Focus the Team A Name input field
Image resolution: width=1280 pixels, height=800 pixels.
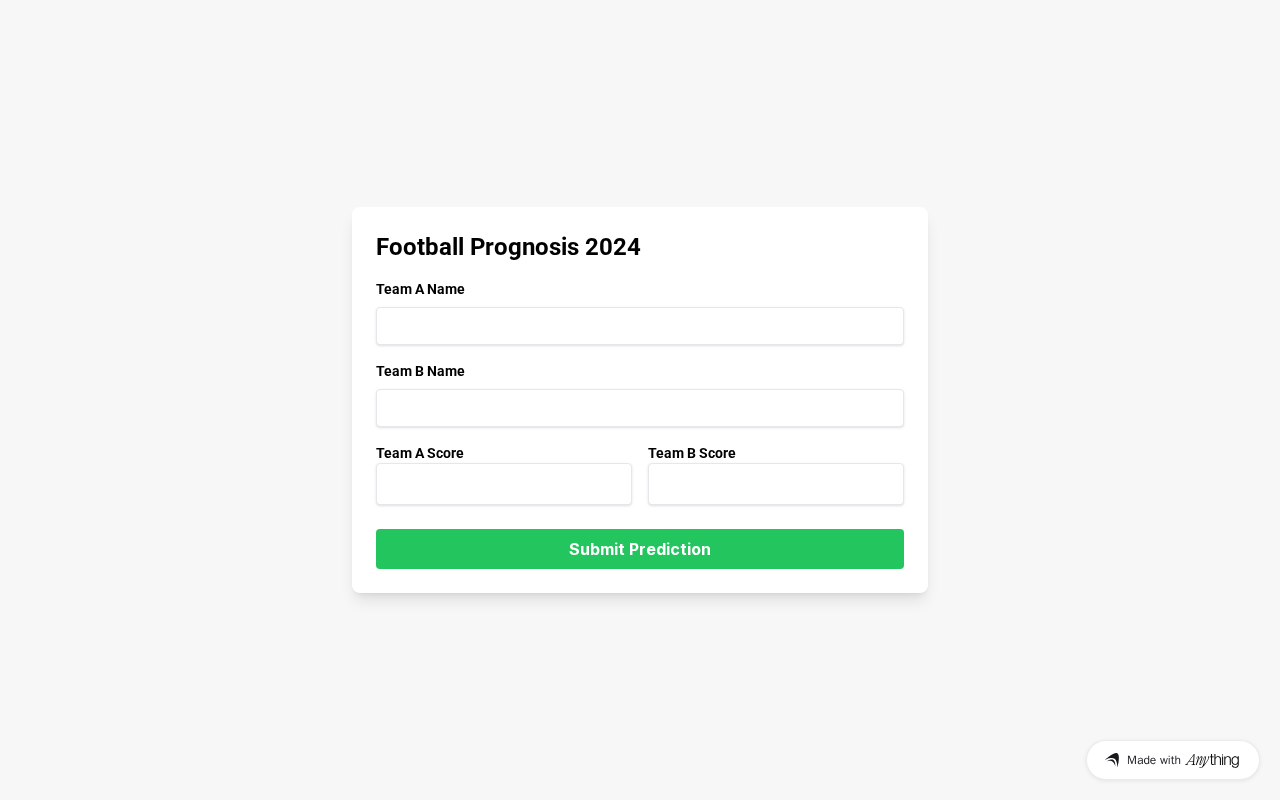coord(640,326)
